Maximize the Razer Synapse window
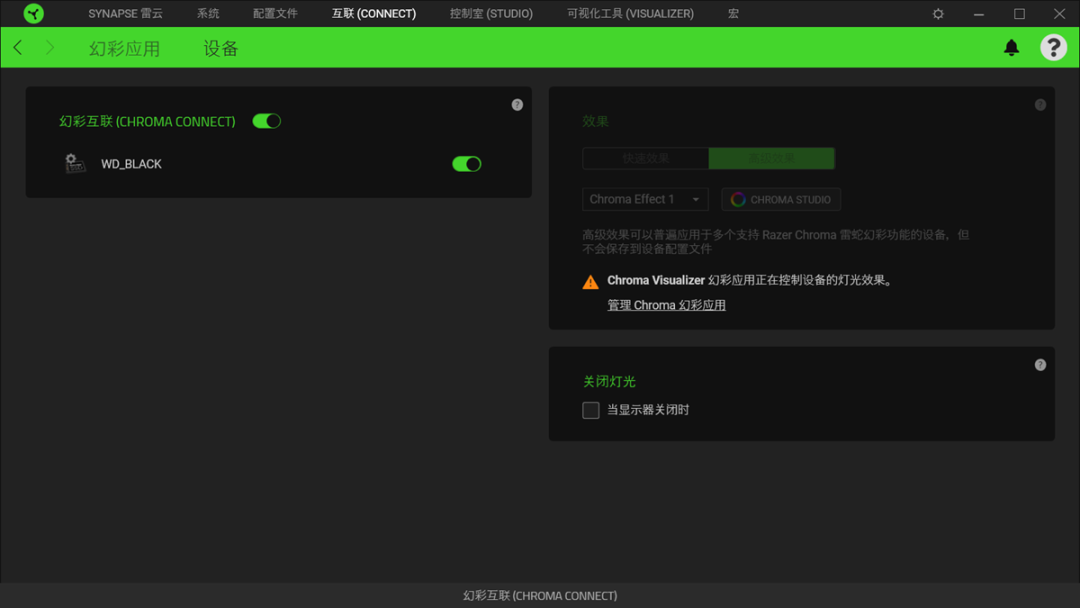Screen dimensions: 1080x608 coord(1019,14)
